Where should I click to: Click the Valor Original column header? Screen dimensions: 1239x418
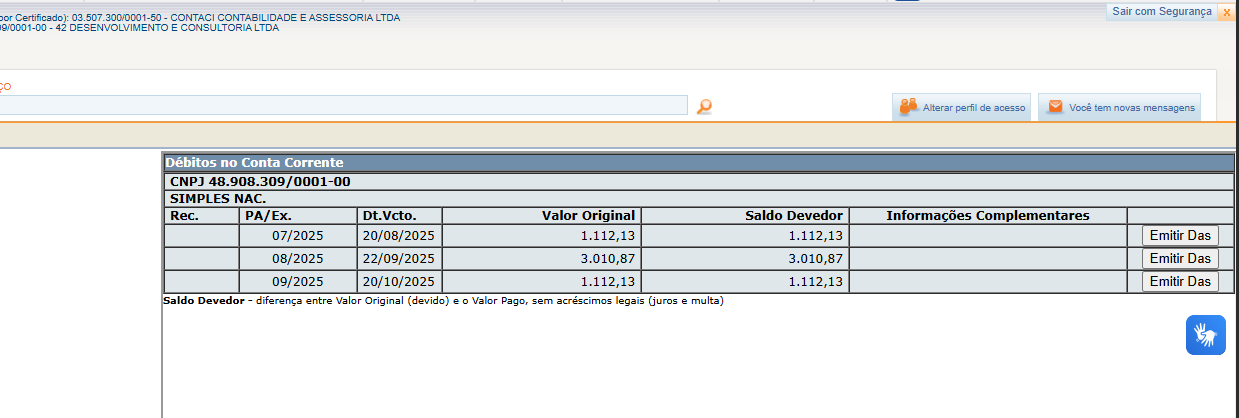(x=588, y=215)
